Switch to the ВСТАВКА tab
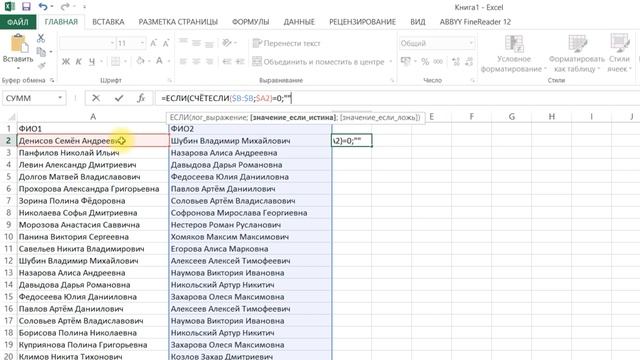640x360 pixels. (108, 22)
